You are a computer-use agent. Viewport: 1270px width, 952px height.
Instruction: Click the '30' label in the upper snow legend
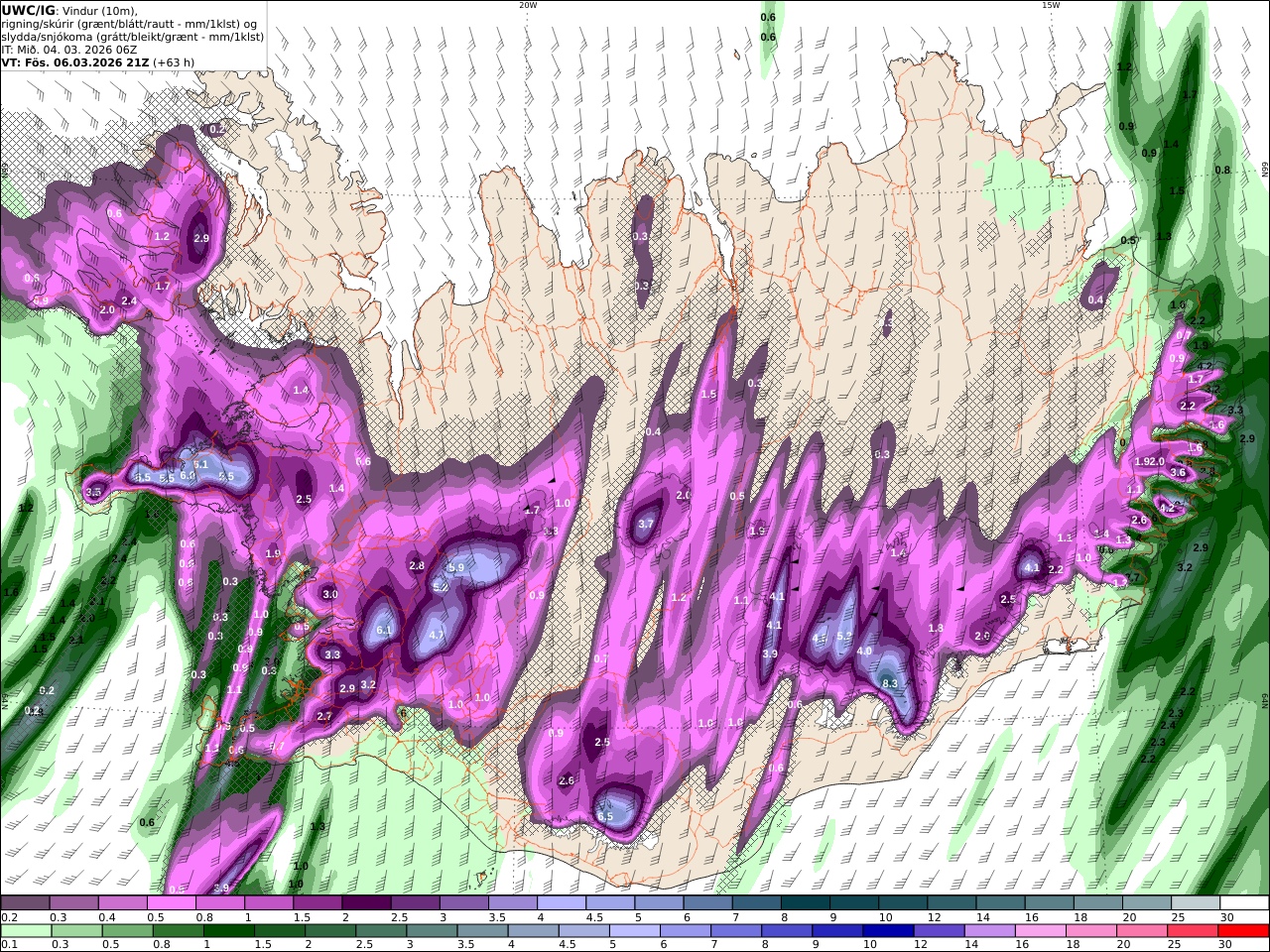[x=1227, y=917]
